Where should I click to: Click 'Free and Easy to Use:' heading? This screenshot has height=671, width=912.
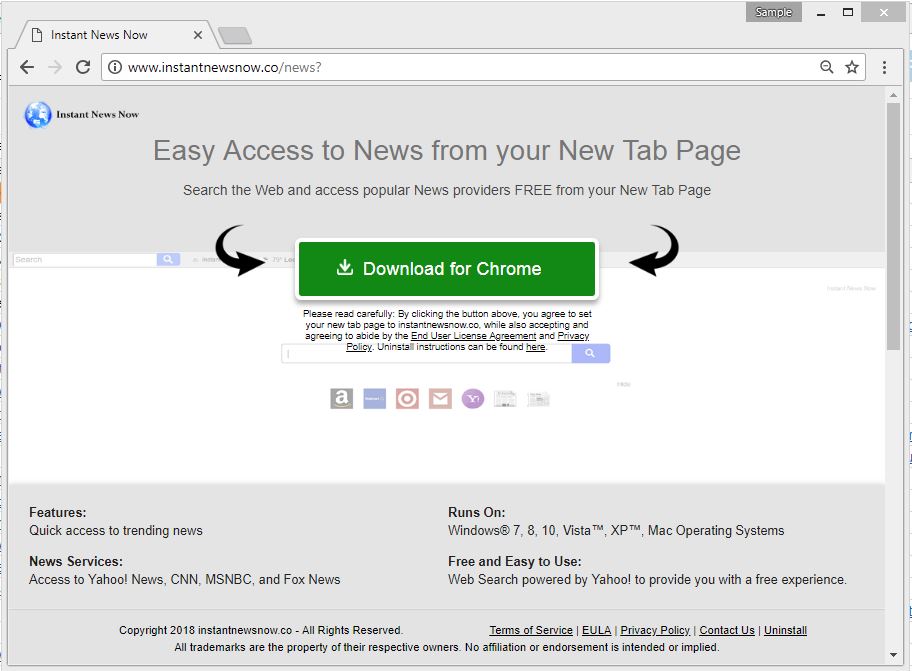click(x=515, y=562)
